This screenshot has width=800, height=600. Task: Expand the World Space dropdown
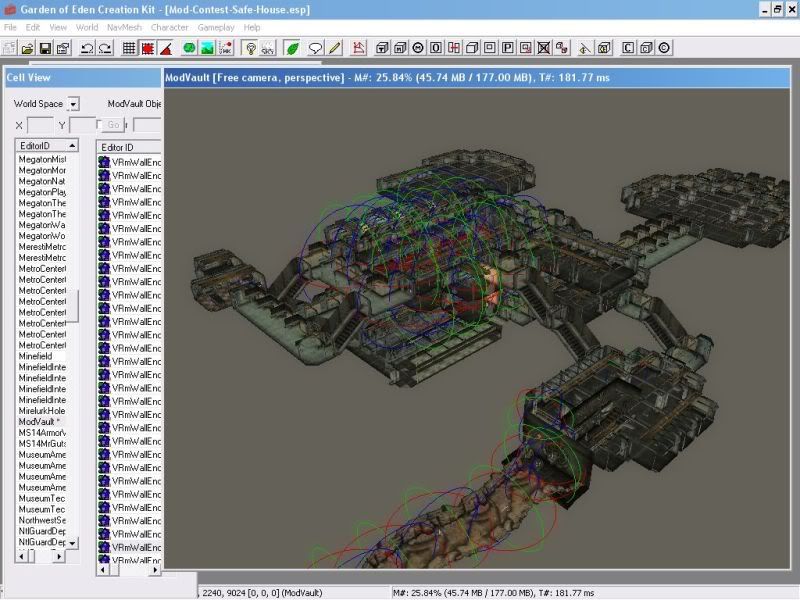[x=73, y=104]
